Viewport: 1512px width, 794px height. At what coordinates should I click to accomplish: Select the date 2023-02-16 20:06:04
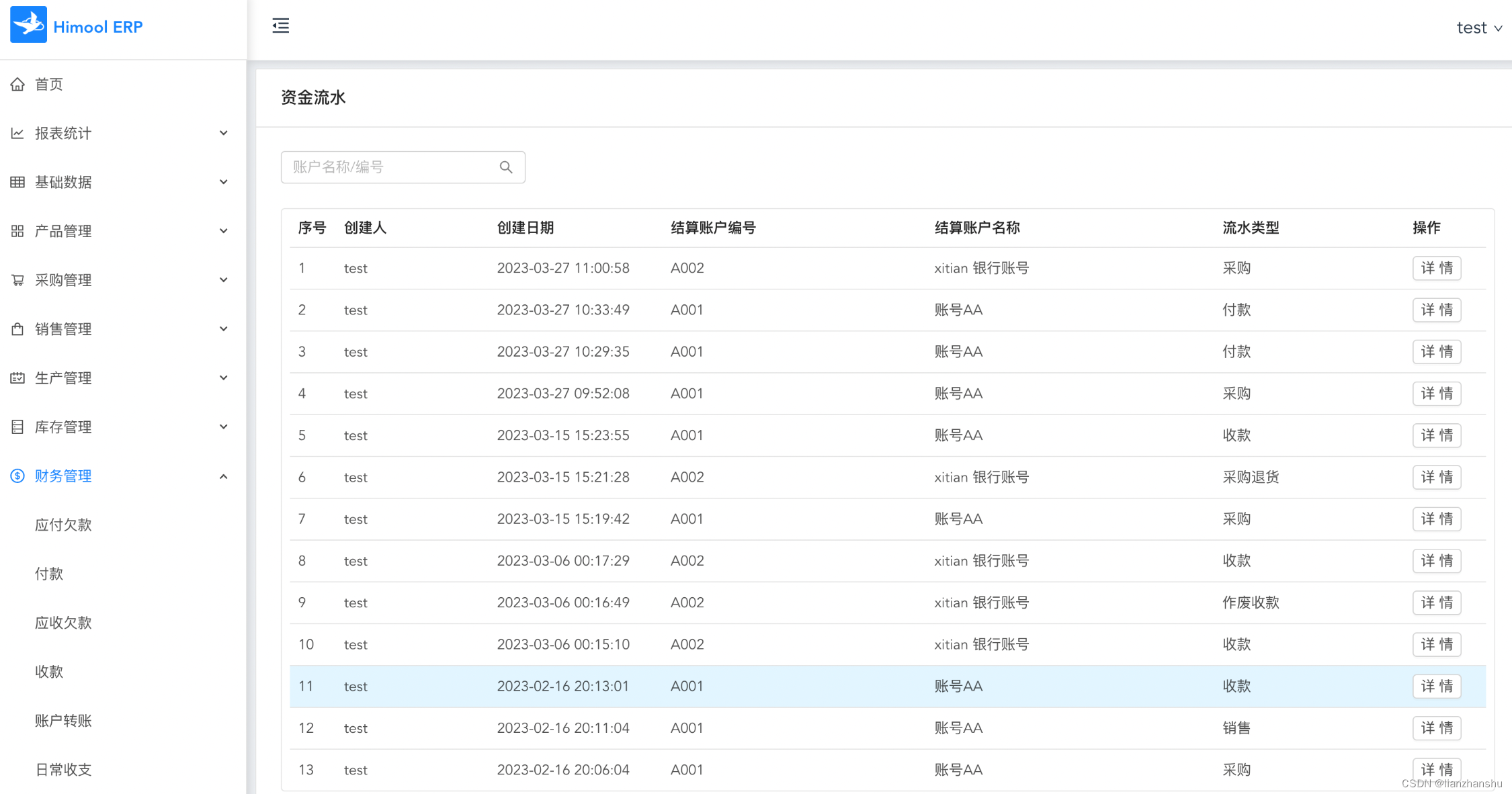pos(563,770)
